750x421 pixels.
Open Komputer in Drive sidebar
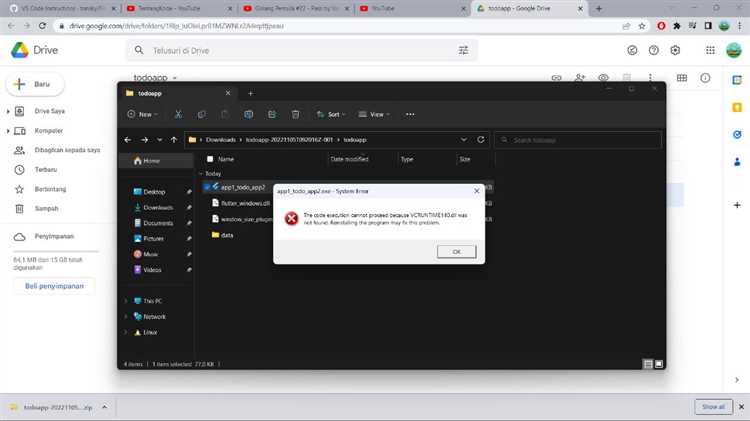pyautogui.click(x=48, y=131)
